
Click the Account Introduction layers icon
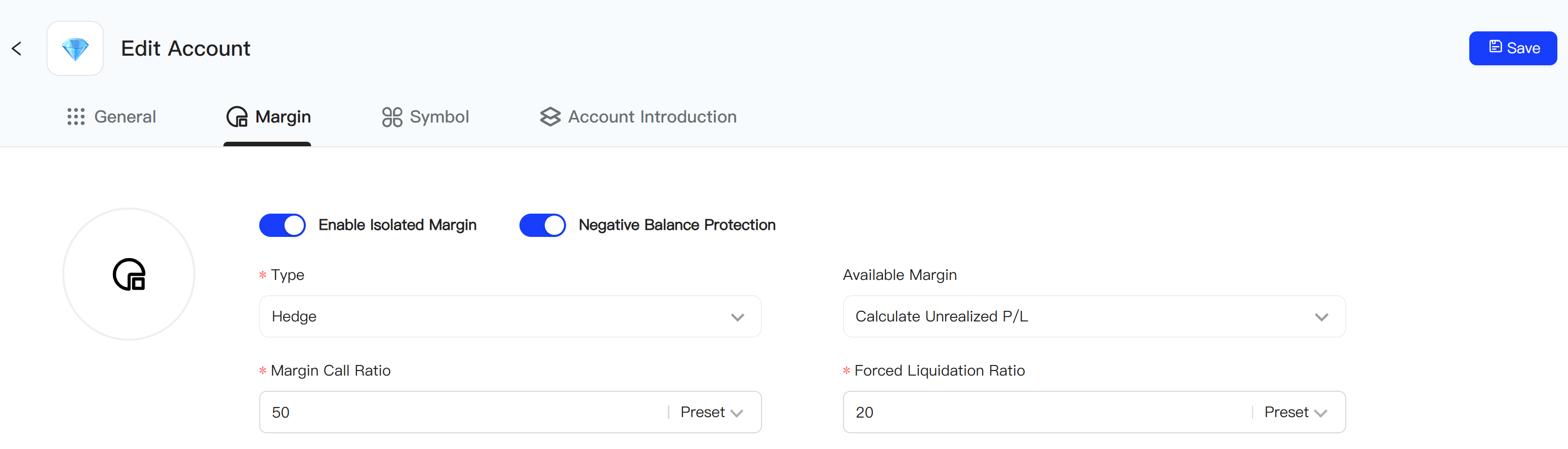coord(550,117)
